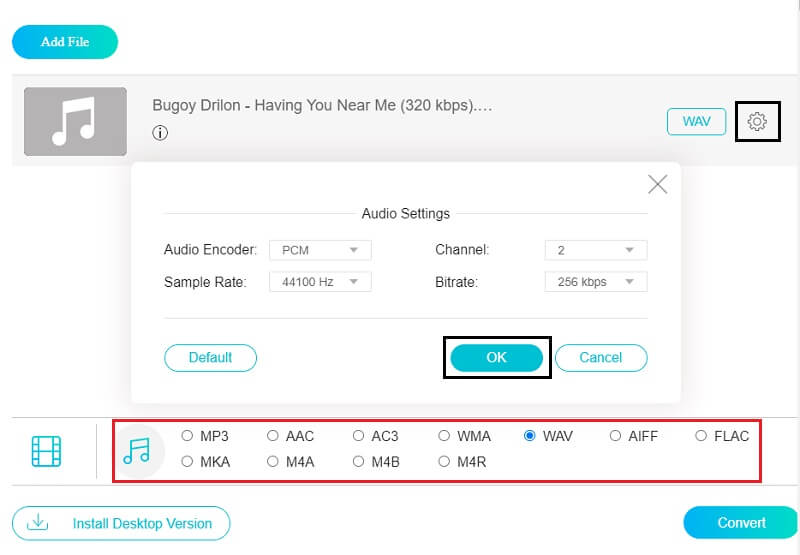Image resolution: width=800 pixels, height=555 pixels.
Task: Select the audio format music note icon
Action: [x=136, y=451]
